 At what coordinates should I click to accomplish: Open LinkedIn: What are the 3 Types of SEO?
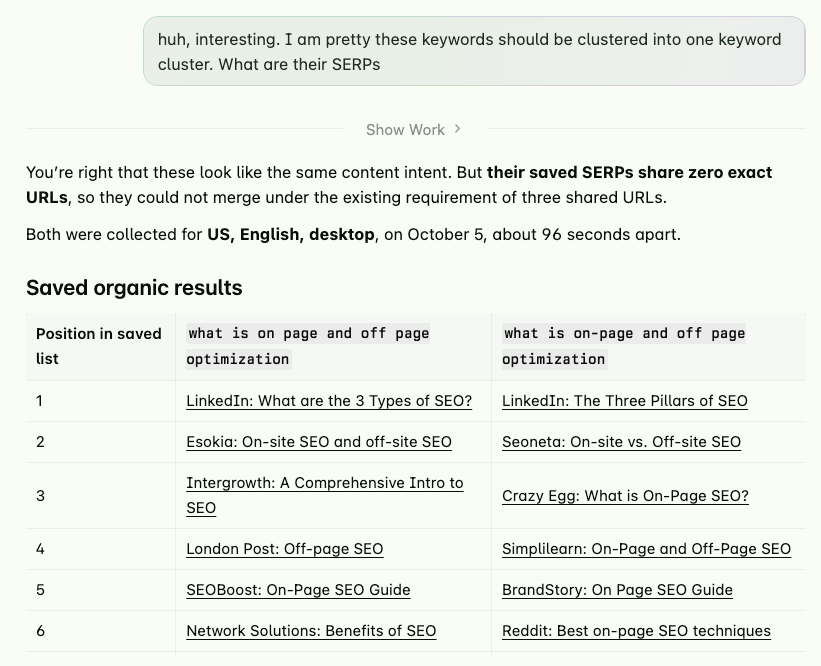click(x=329, y=401)
